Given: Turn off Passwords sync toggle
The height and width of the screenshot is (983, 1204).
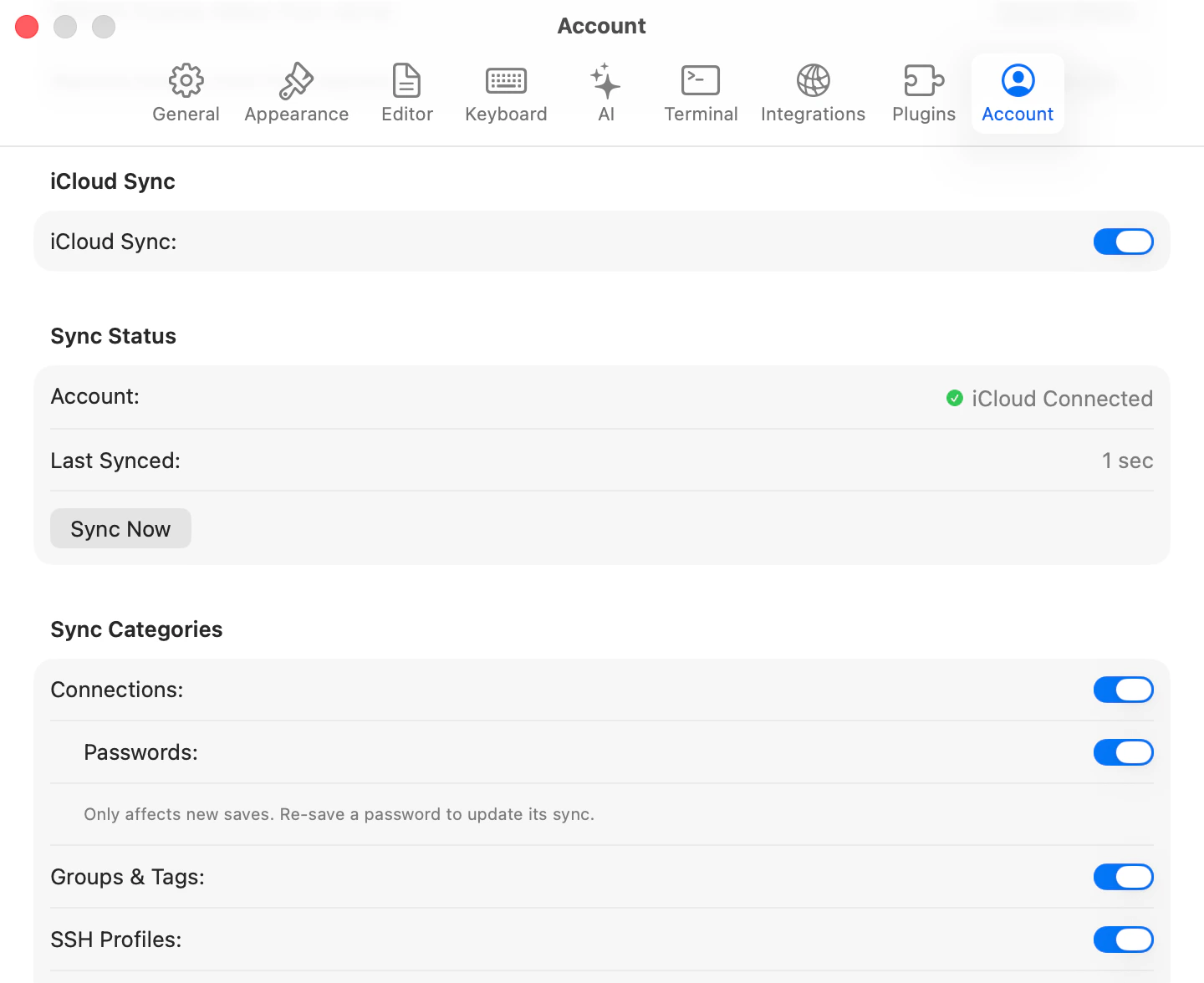Looking at the screenshot, I should coord(1124,752).
